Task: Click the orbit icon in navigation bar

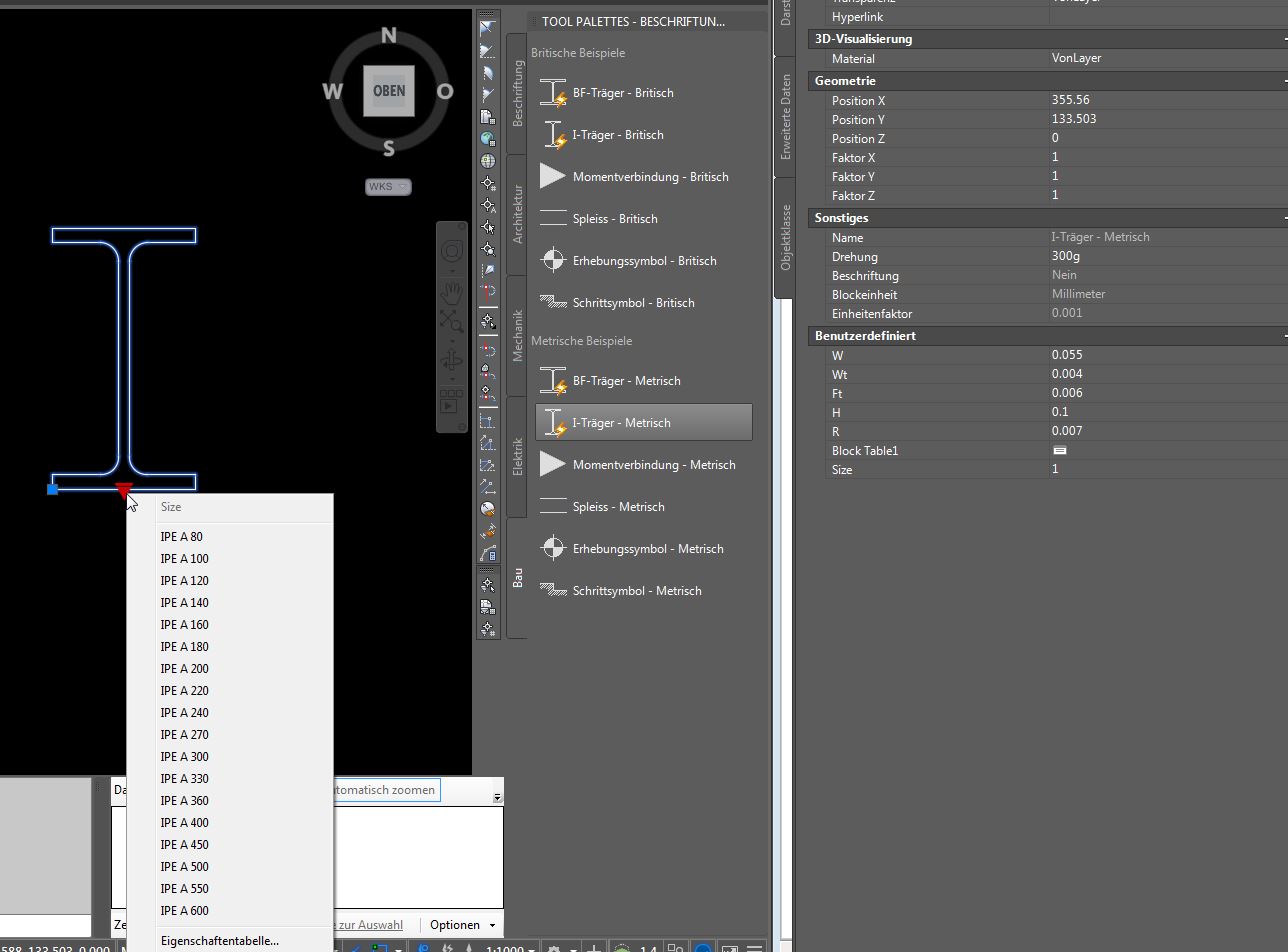Action: tap(452, 360)
